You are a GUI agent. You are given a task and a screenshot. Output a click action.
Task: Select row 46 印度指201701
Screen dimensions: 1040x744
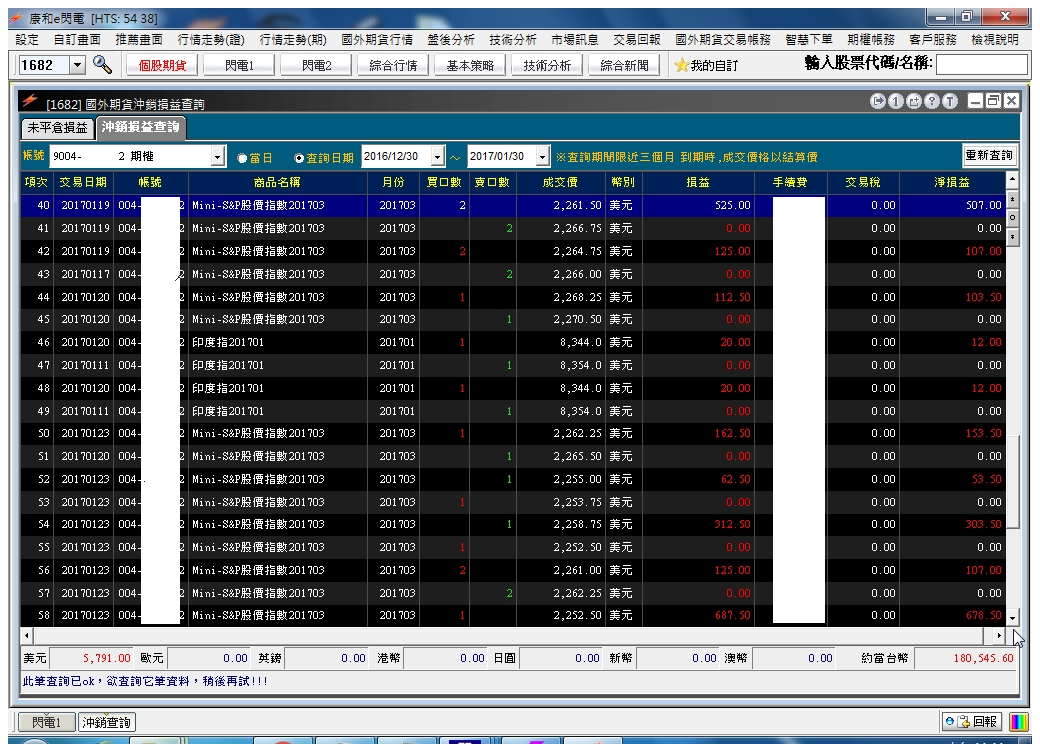[x=513, y=342]
